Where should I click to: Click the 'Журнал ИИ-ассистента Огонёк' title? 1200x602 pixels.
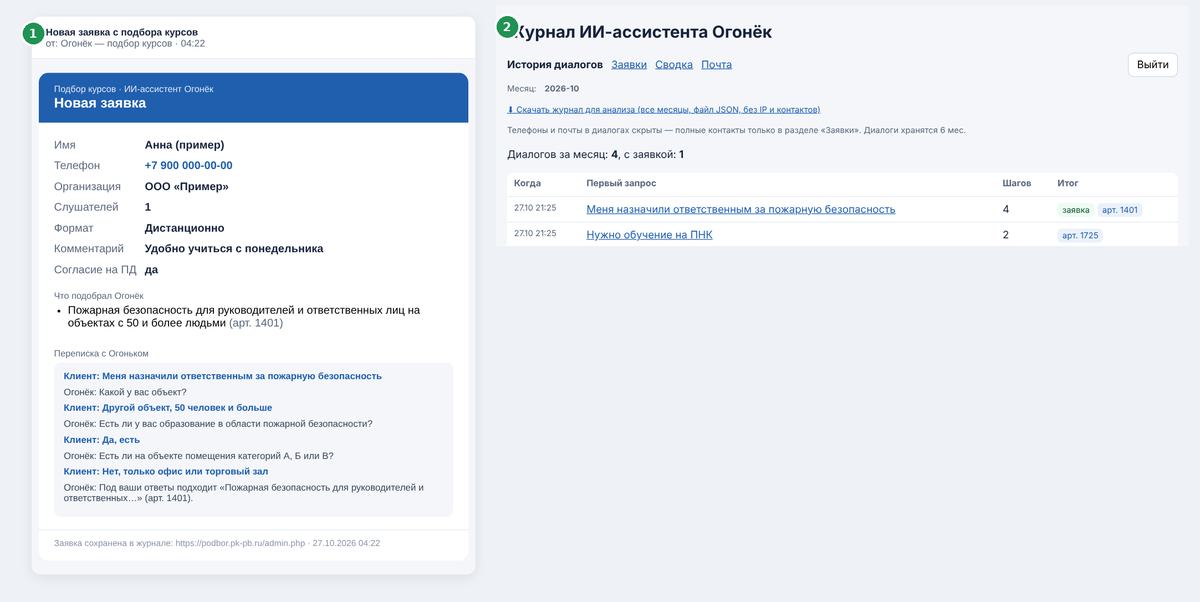click(642, 32)
